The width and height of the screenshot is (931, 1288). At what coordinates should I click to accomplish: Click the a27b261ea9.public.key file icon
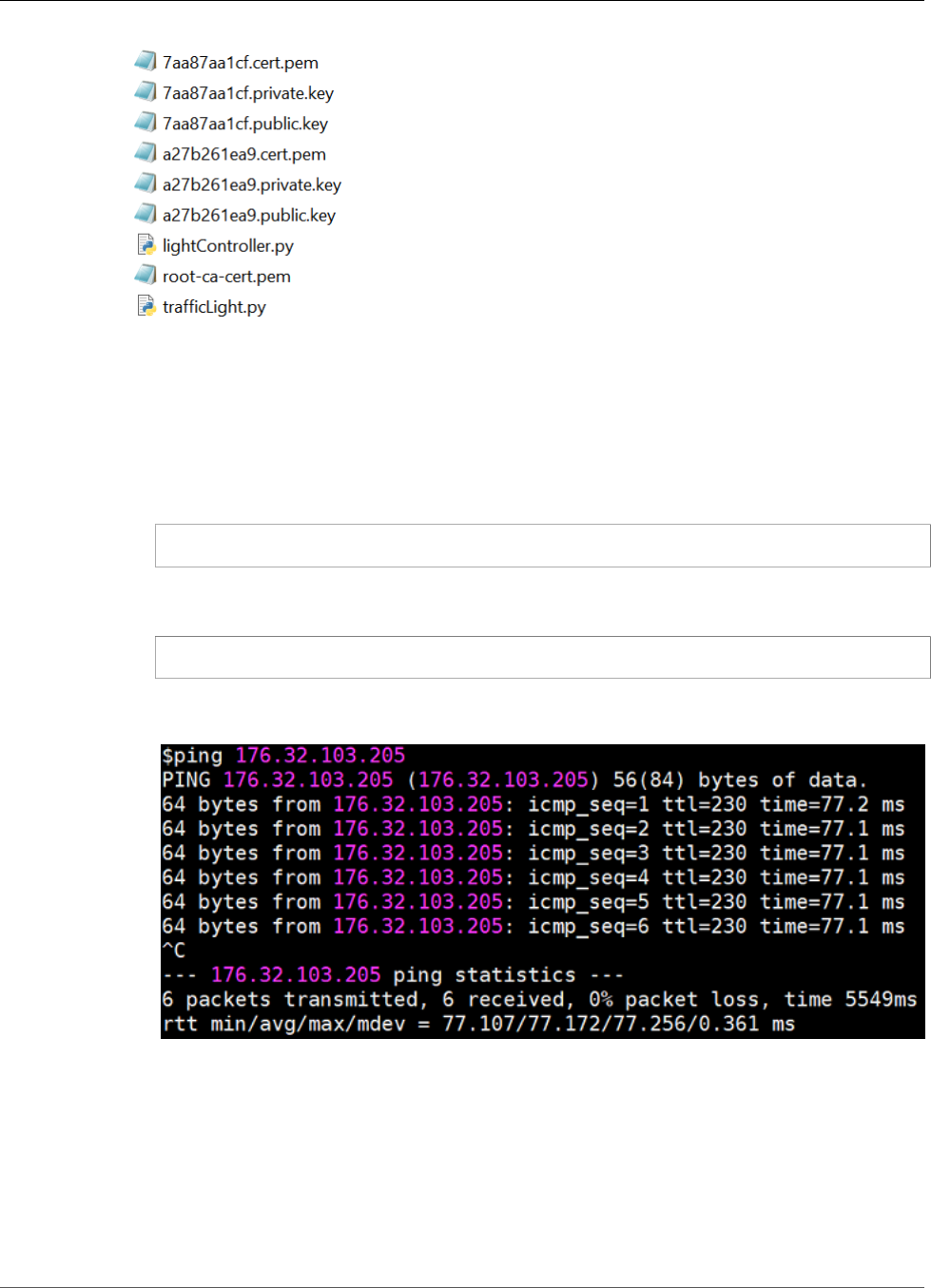pos(145,213)
